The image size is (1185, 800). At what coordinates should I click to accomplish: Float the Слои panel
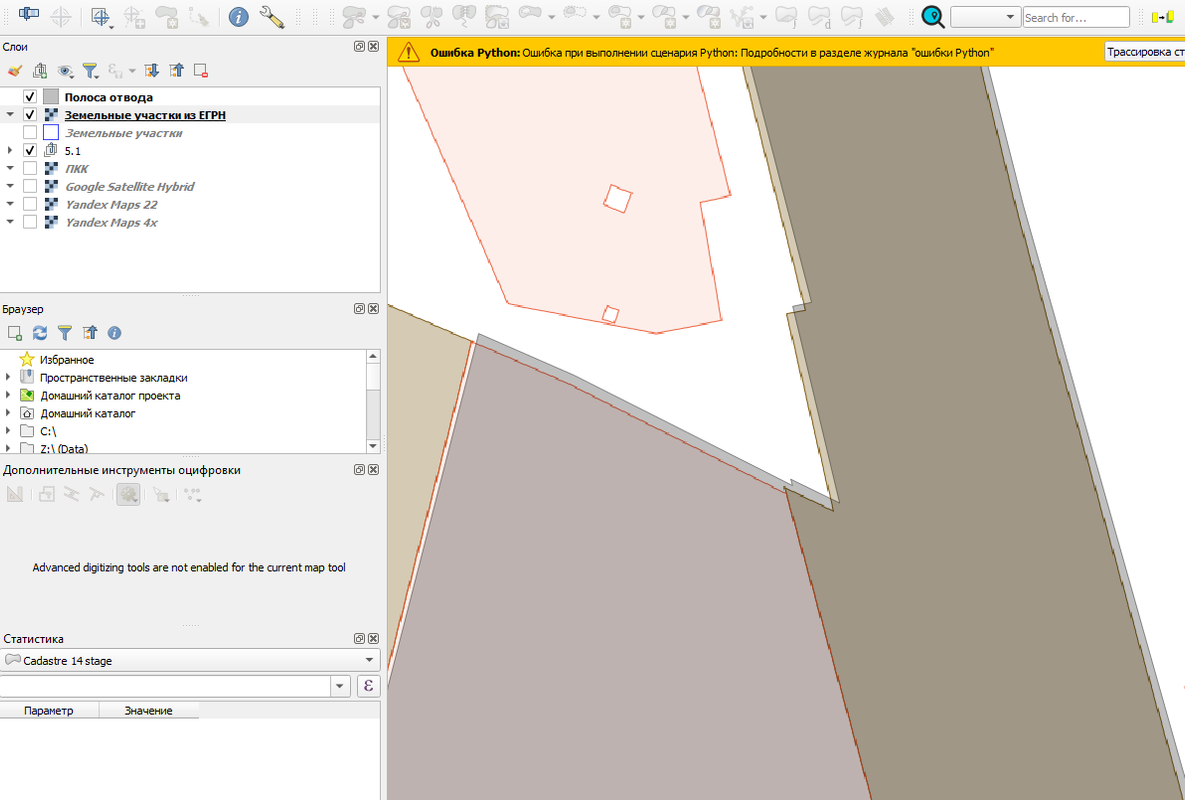coord(360,47)
